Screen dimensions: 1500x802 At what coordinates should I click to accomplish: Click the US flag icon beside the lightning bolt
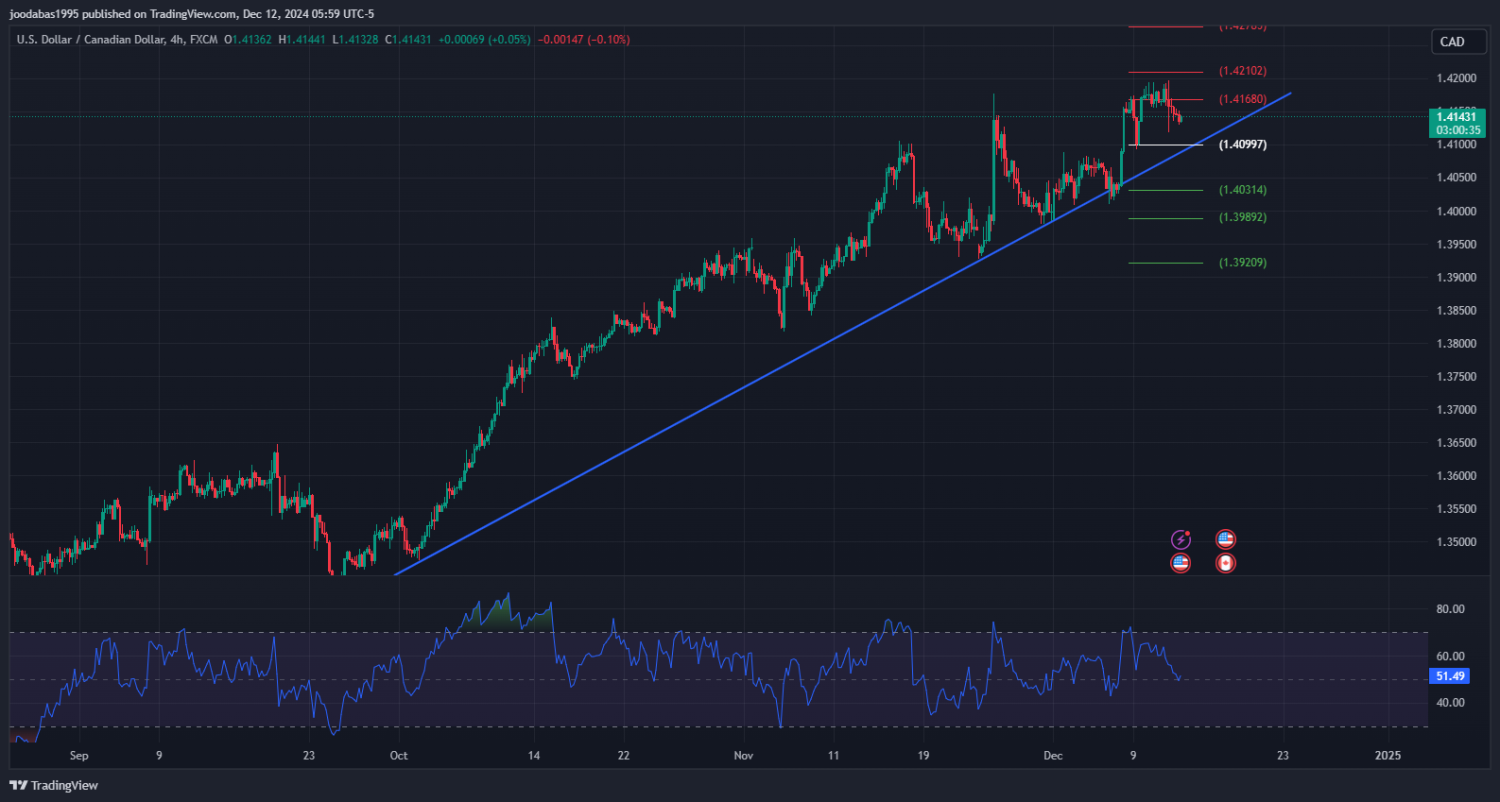tap(1181, 563)
